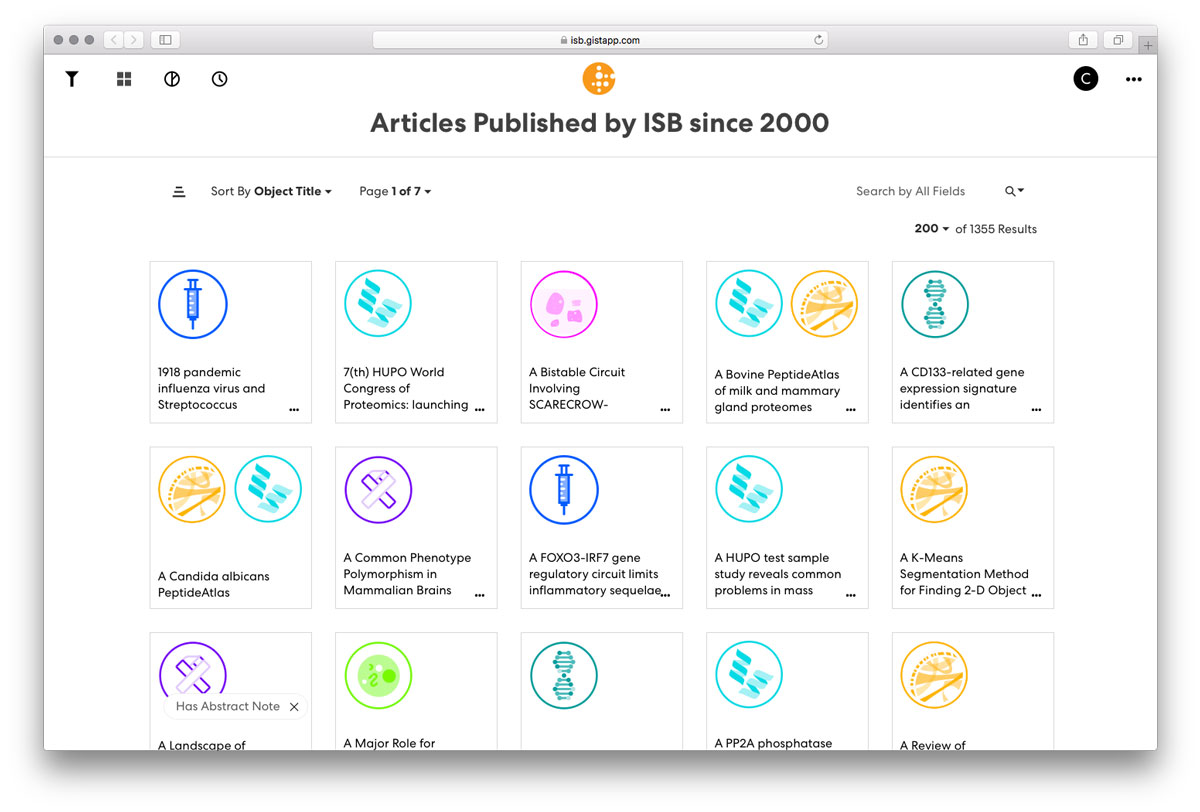The width and height of the screenshot is (1200, 812).
Task: Click the list legend icon beside Sort By
Action: [x=179, y=191]
